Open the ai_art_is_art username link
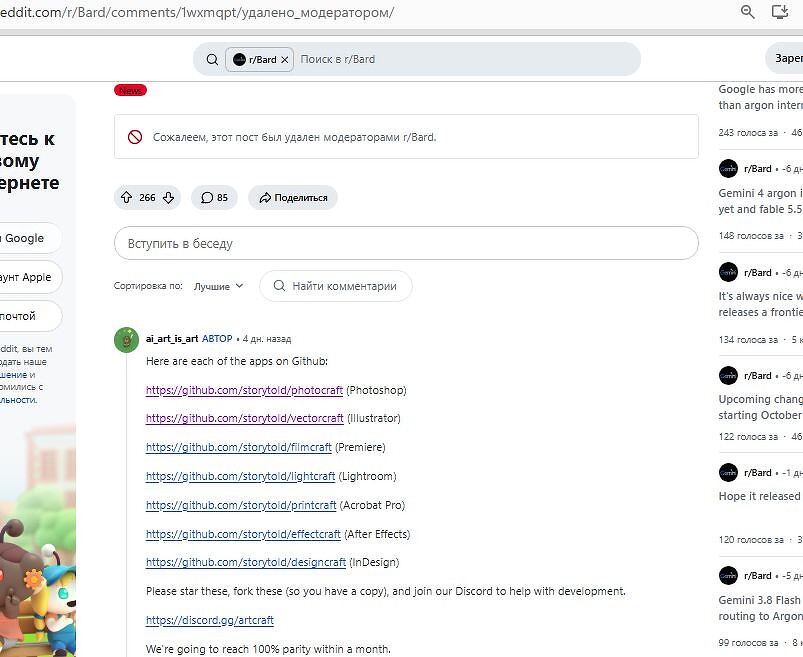Screen dimensions: 803x657 coord(172,338)
